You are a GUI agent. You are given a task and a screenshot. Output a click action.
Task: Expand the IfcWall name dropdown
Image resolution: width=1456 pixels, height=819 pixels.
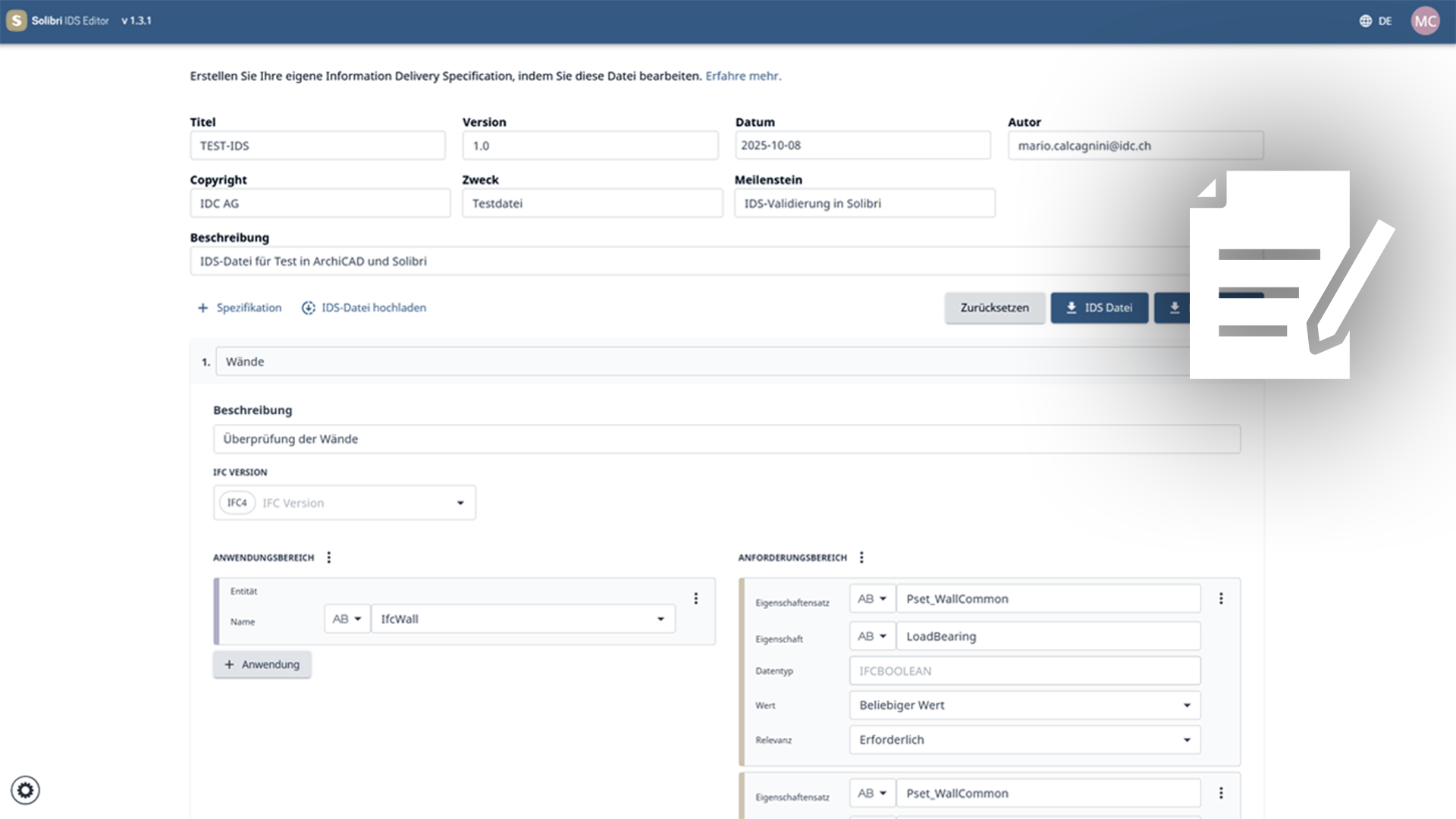[x=659, y=618]
